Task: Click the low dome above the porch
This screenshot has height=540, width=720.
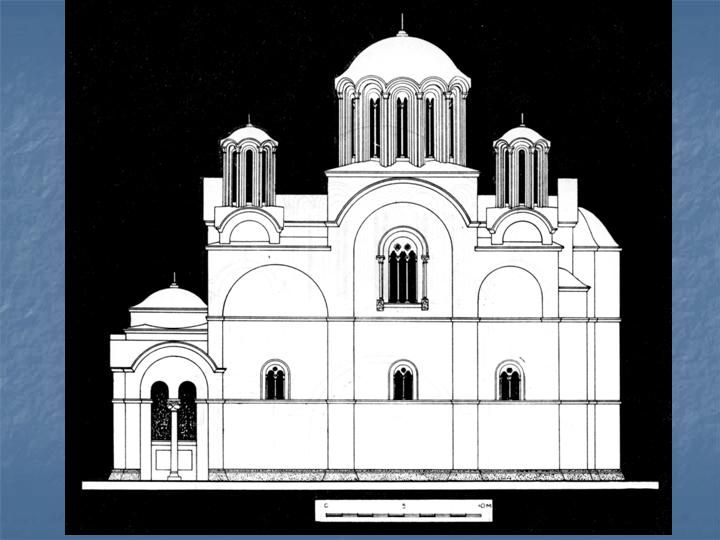Action: [171, 298]
